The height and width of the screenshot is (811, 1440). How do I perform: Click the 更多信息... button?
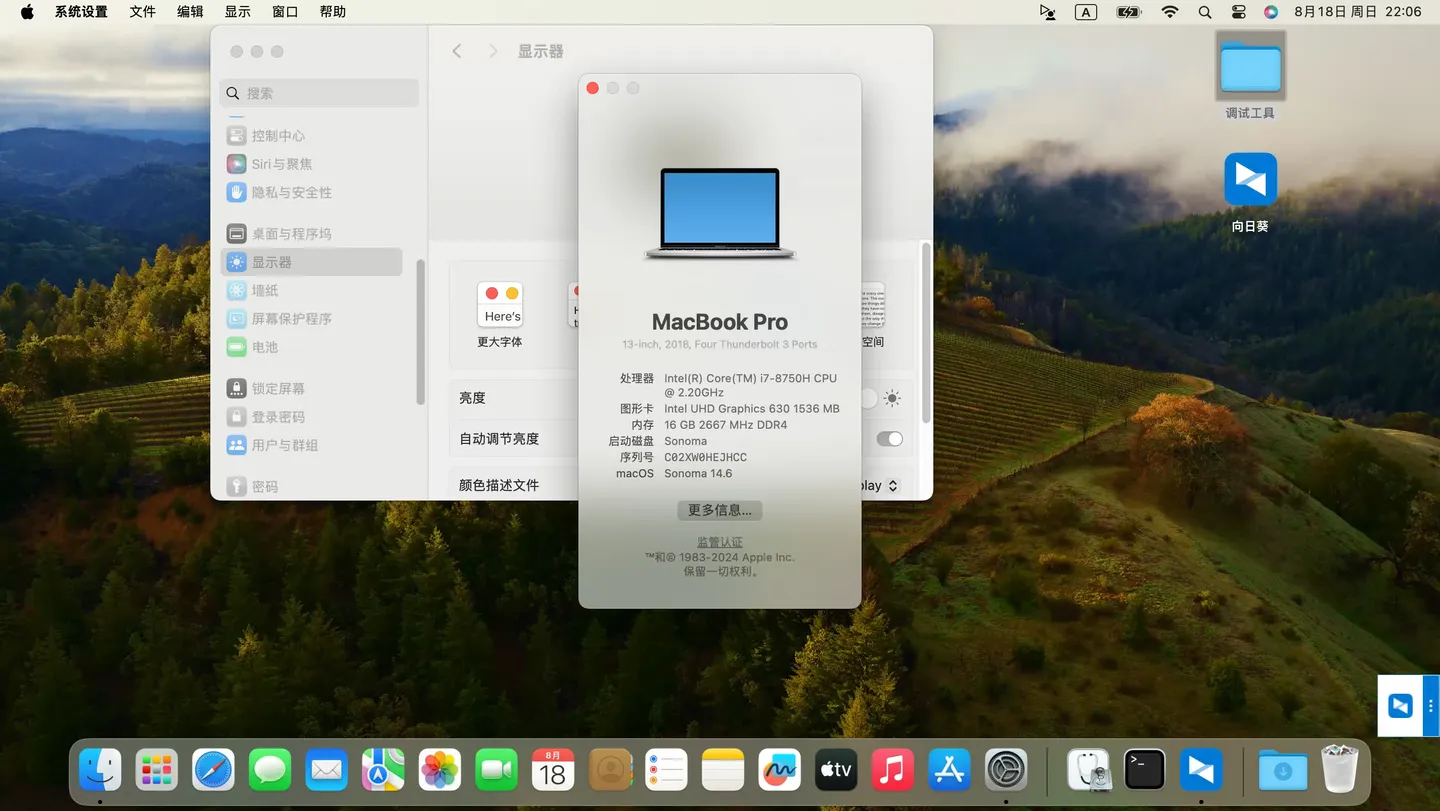coord(720,510)
